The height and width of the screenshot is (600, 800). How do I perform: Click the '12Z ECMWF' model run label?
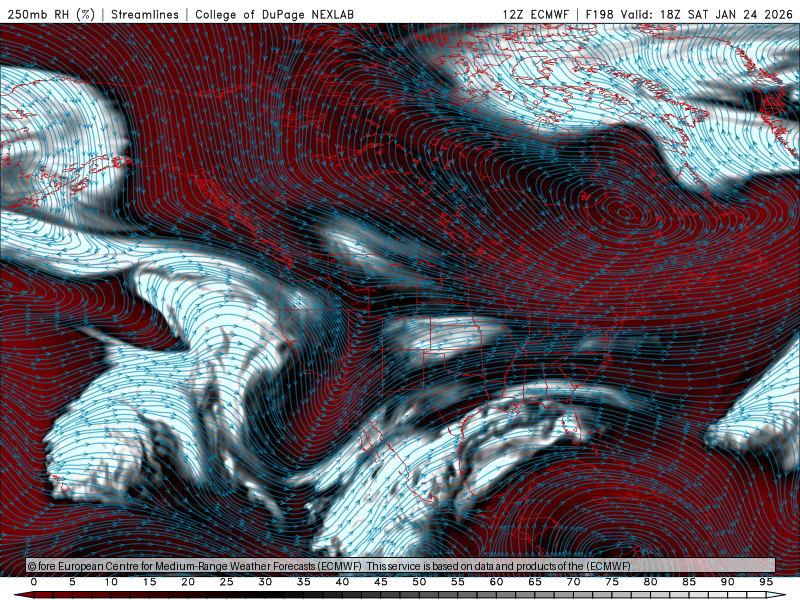(535, 14)
